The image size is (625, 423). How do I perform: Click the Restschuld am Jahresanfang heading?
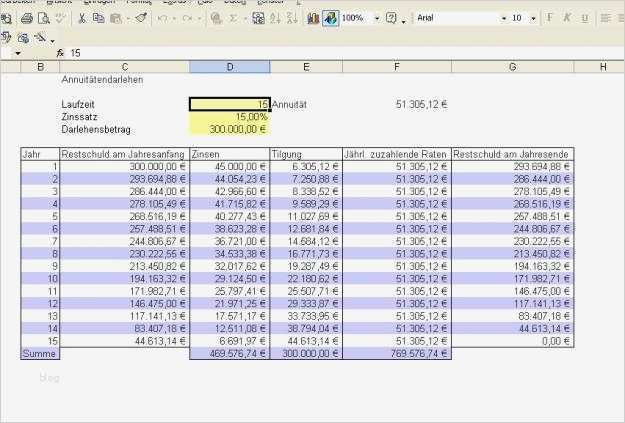(125, 154)
